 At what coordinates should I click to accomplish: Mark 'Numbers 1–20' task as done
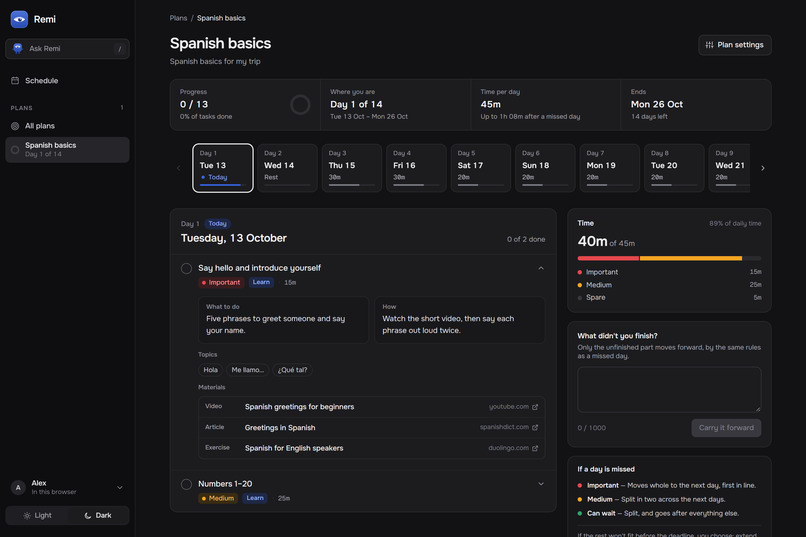click(x=186, y=484)
